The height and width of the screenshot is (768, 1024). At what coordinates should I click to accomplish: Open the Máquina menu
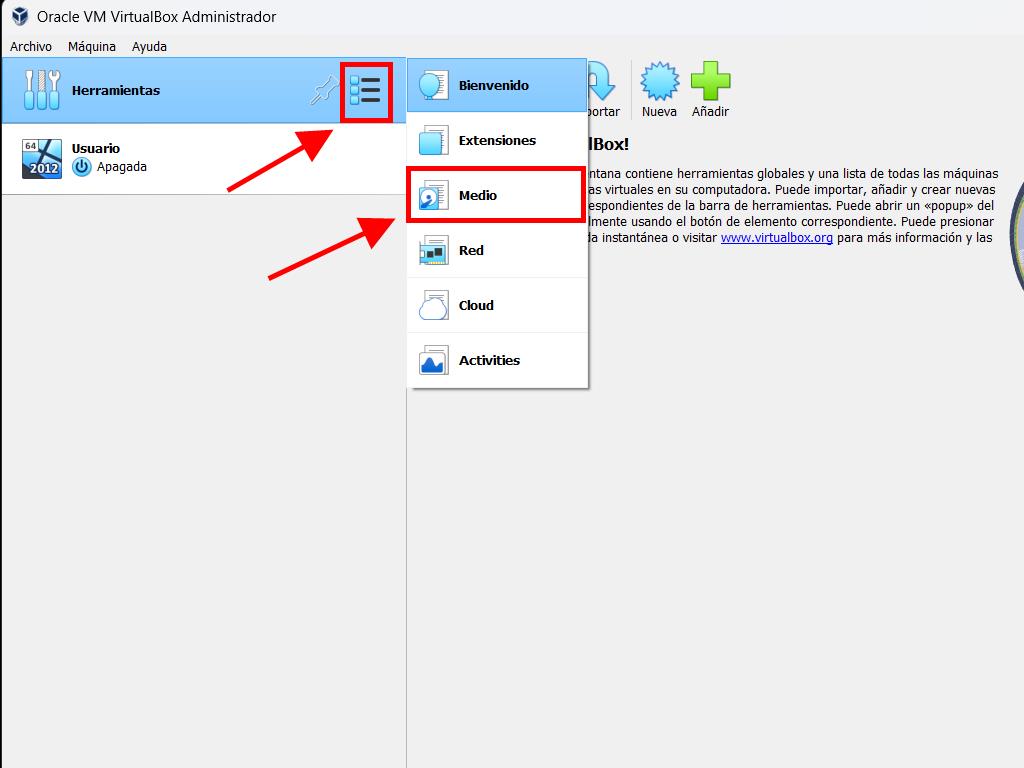[92, 46]
